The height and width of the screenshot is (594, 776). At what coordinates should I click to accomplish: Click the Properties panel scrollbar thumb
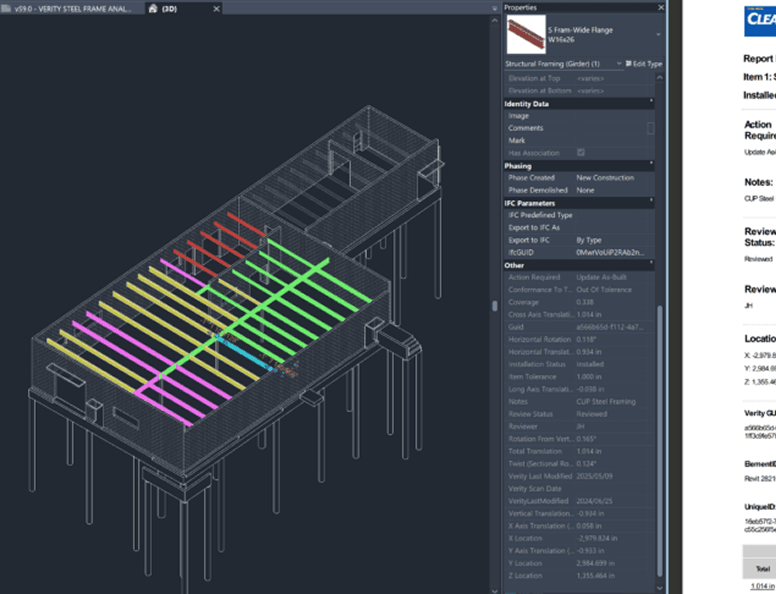(660, 441)
